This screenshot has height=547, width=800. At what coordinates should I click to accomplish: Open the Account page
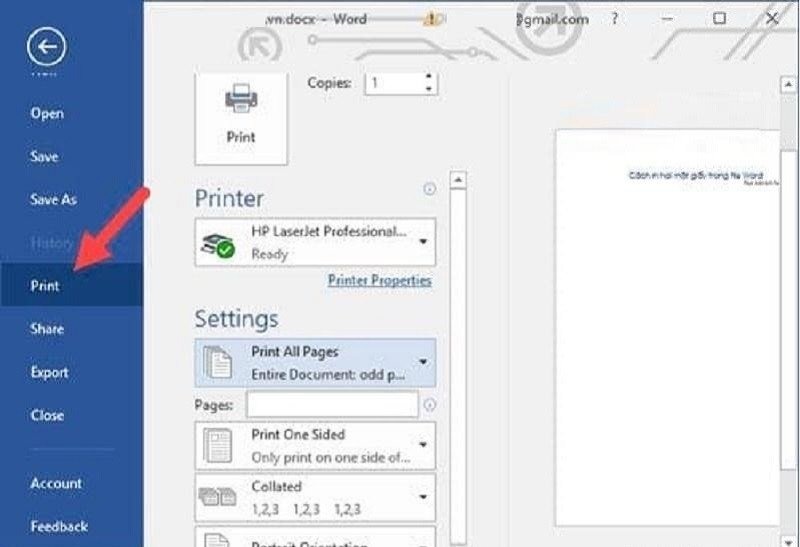(56, 483)
